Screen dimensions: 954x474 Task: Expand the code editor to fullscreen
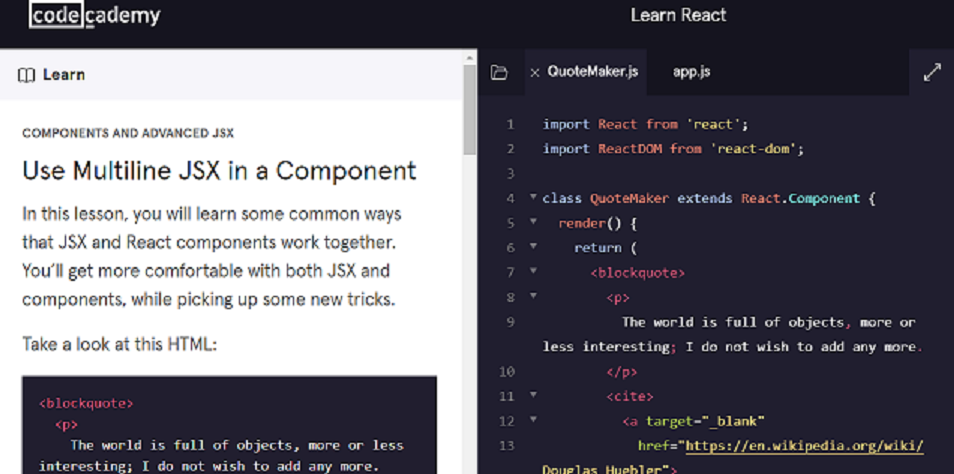pyautogui.click(x=932, y=72)
